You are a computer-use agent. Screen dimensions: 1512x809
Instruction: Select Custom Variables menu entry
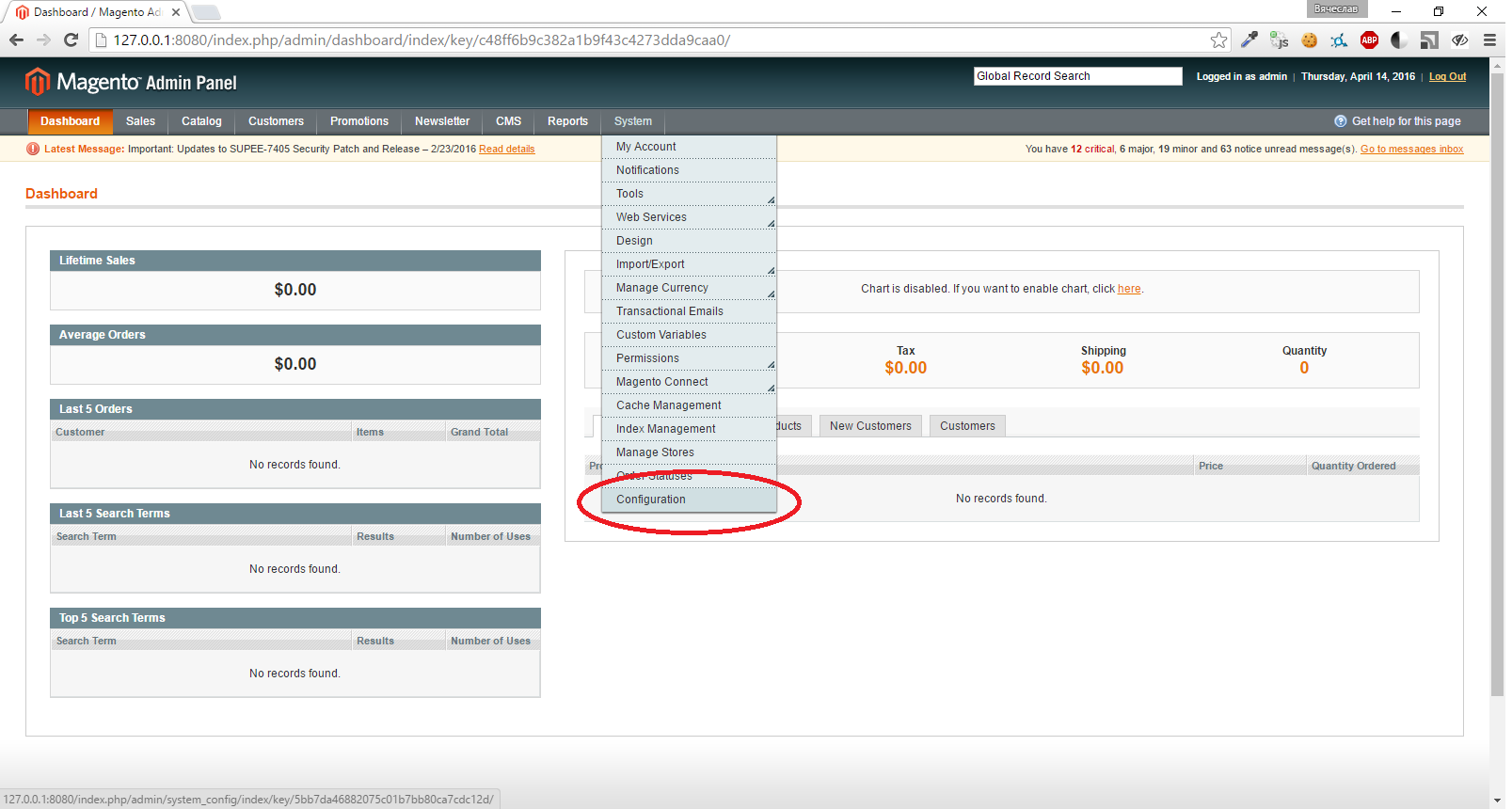[689, 335]
